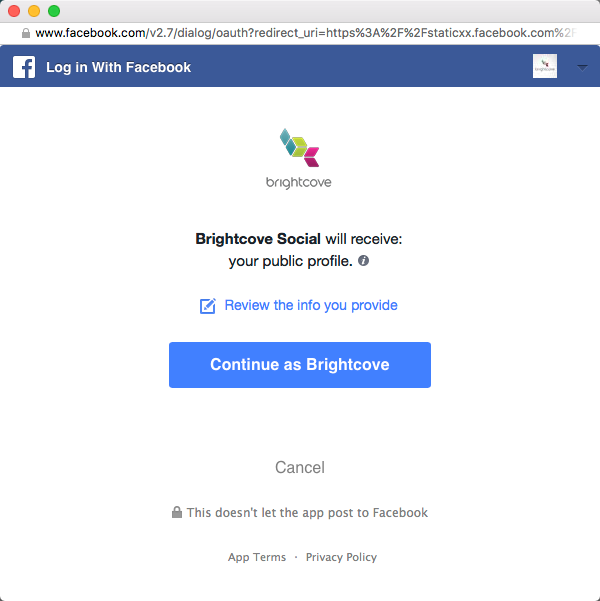Zoom the window with green button
Image resolution: width=600 pixels, height=601 pixels.
click(x=54, y=11)
